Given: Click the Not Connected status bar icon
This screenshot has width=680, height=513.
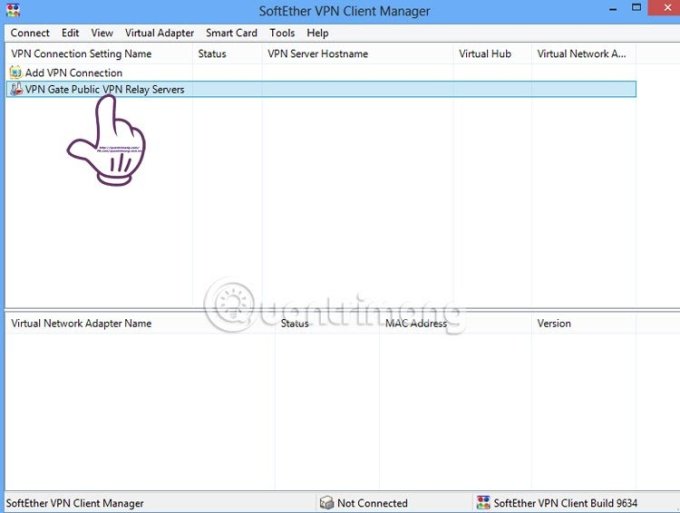Looking at the screenshot, I should (x=327, y=503).
